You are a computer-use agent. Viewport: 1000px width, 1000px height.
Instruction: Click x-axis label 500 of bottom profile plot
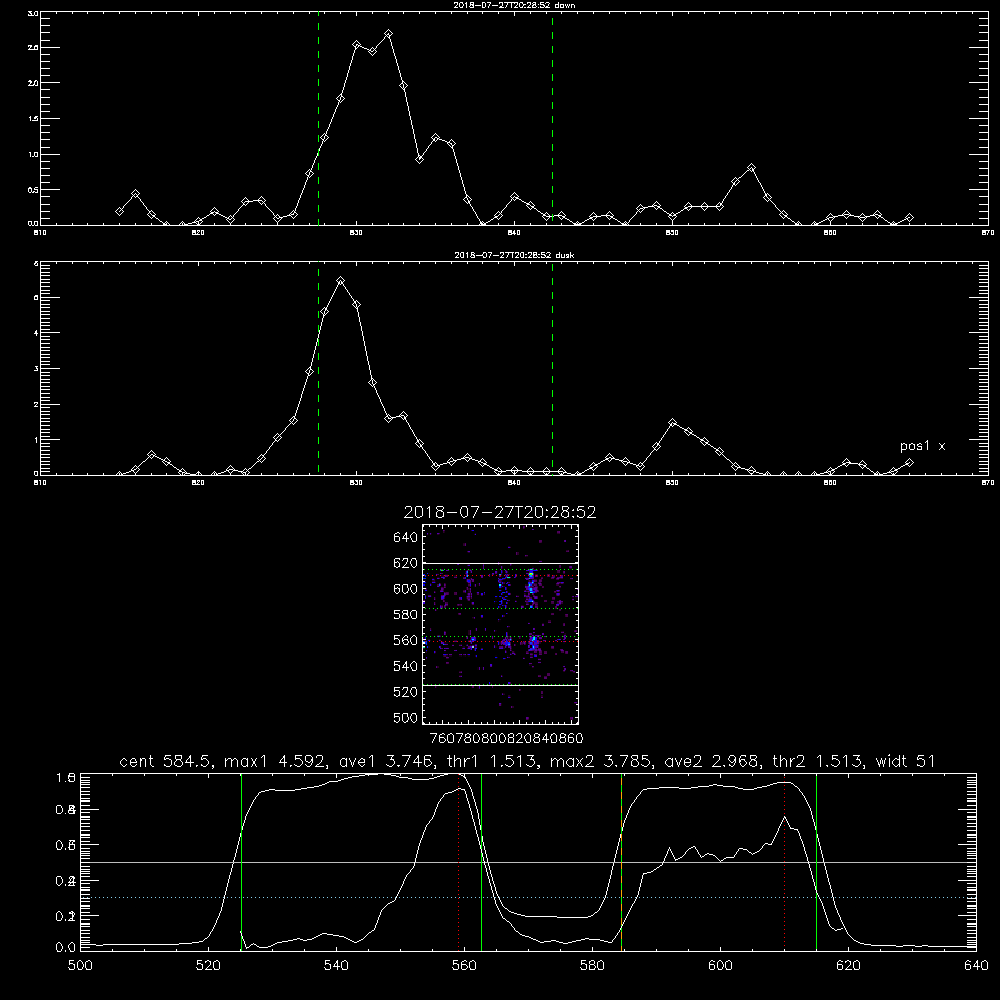pyautogui.click(x=80, y=966)
